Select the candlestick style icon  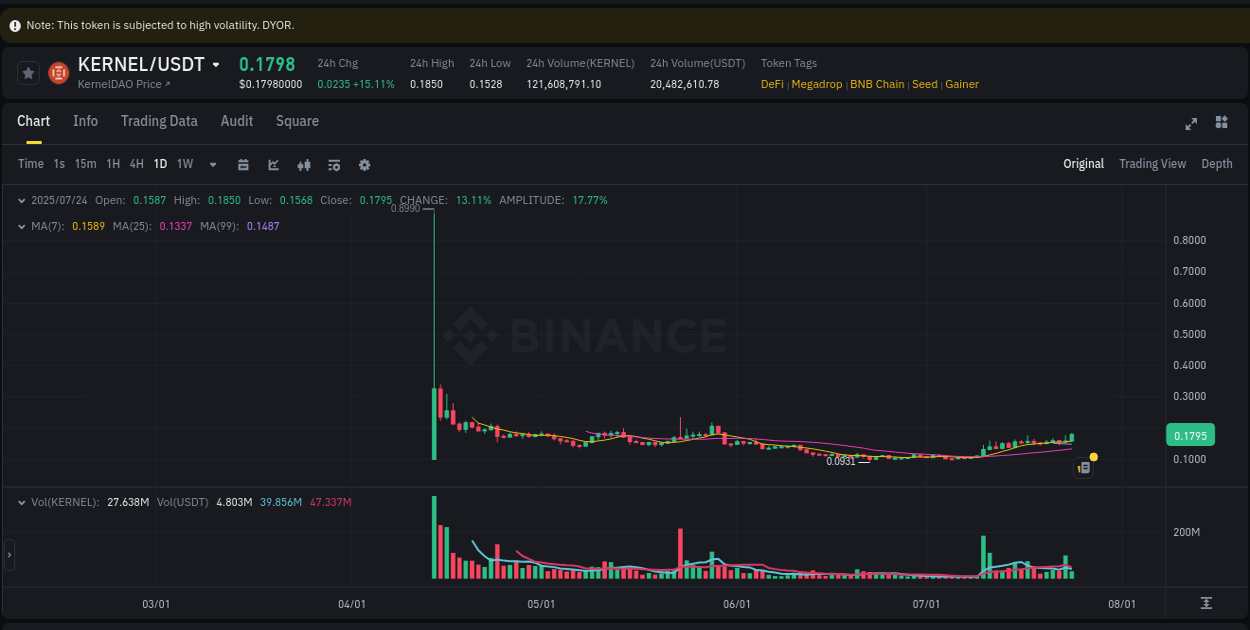click(304, 164)
